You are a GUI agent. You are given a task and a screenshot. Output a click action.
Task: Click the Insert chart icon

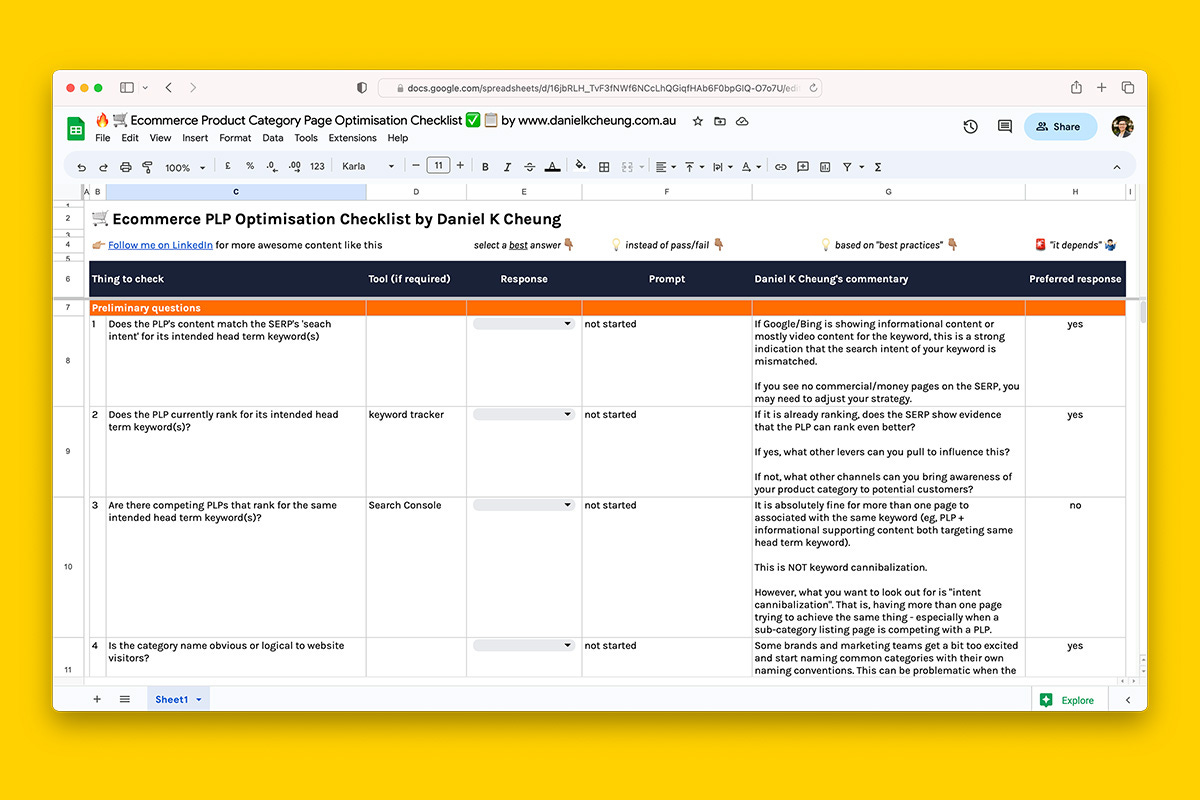tap(824, 167)
